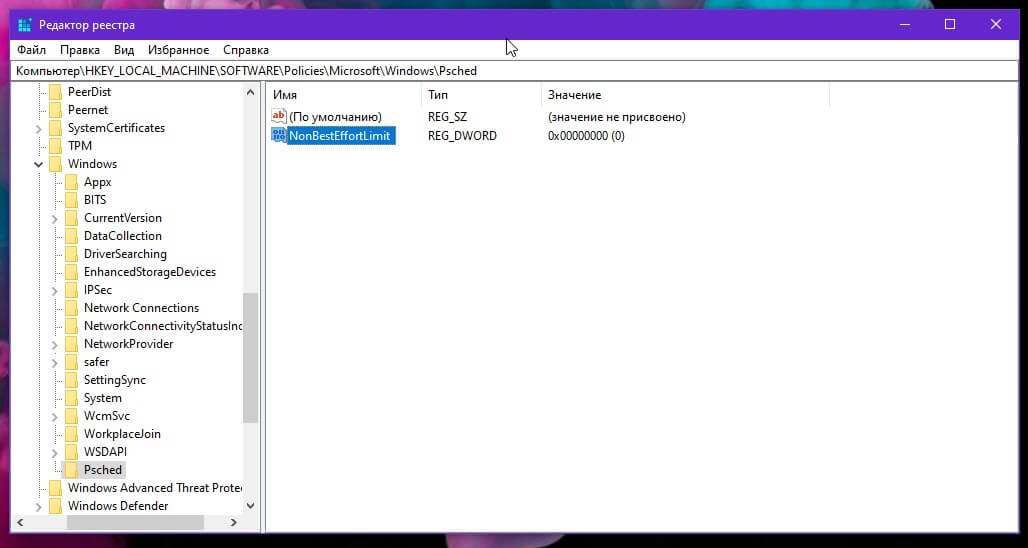
Task: Expand the Windows Defender tree node
Action: (x=39, y=507)
